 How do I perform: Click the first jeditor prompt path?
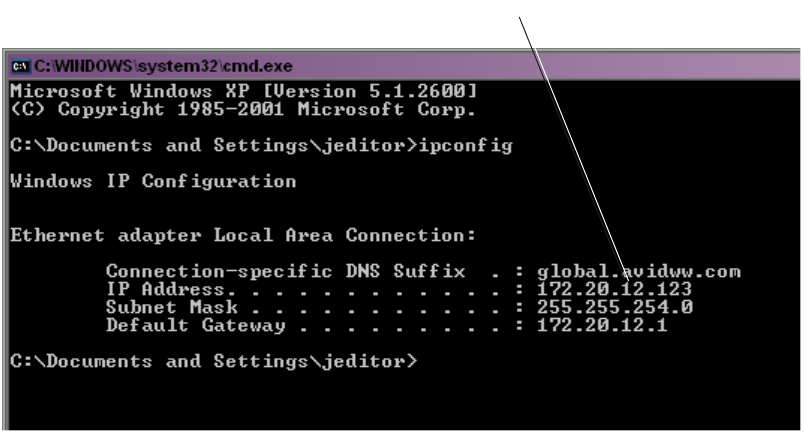point(214,146)
